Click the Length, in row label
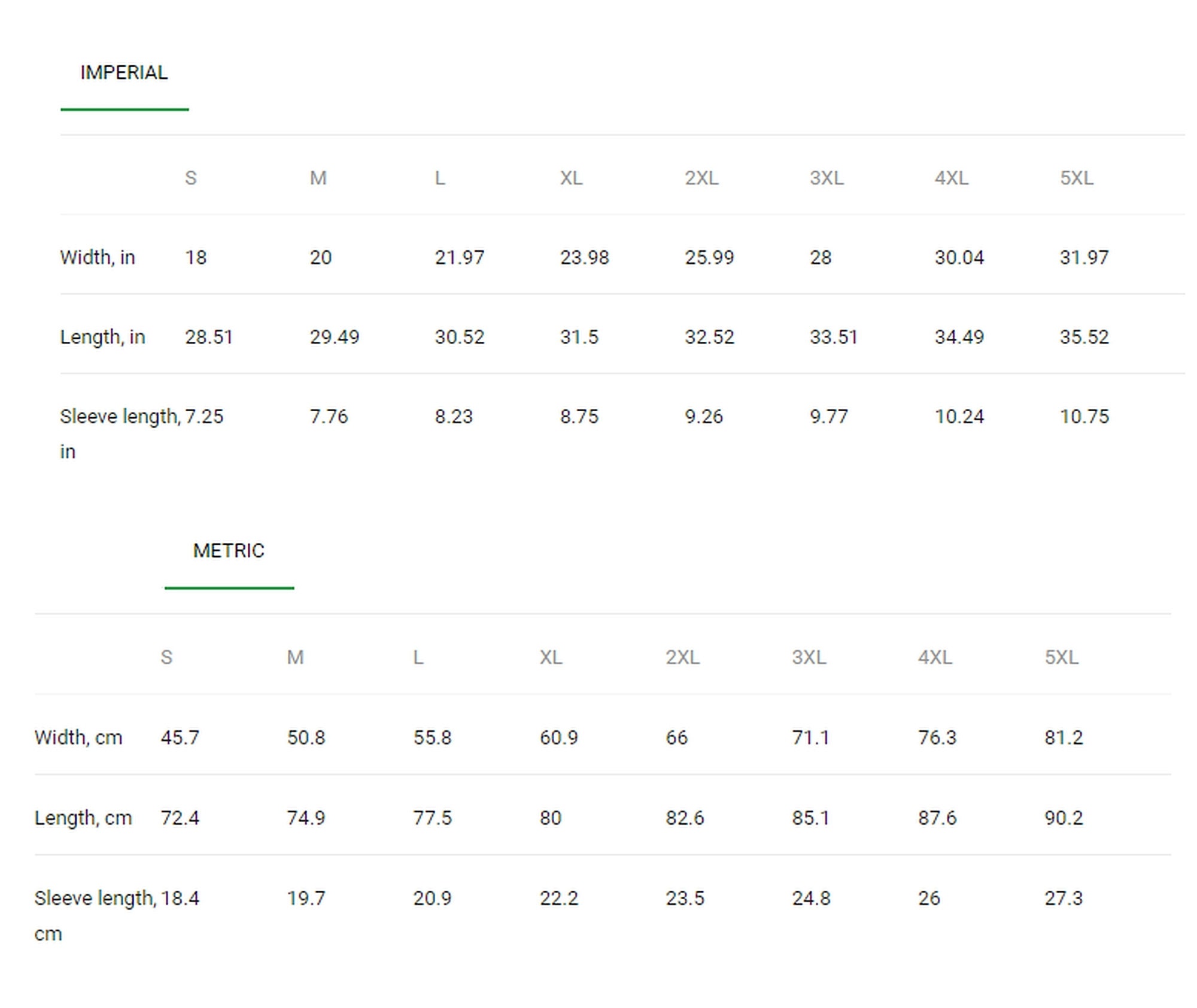Screen dimensions: 1197x1008 coord(102,337)
